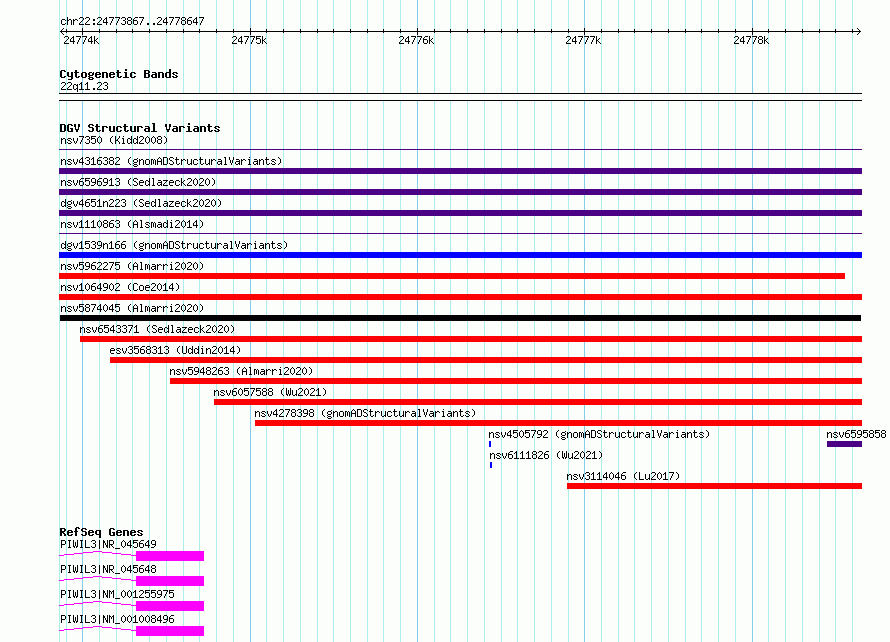Click the 24774k ruler position
The width and height of the screenshot is (890, 642).
(x=81, y=40)
